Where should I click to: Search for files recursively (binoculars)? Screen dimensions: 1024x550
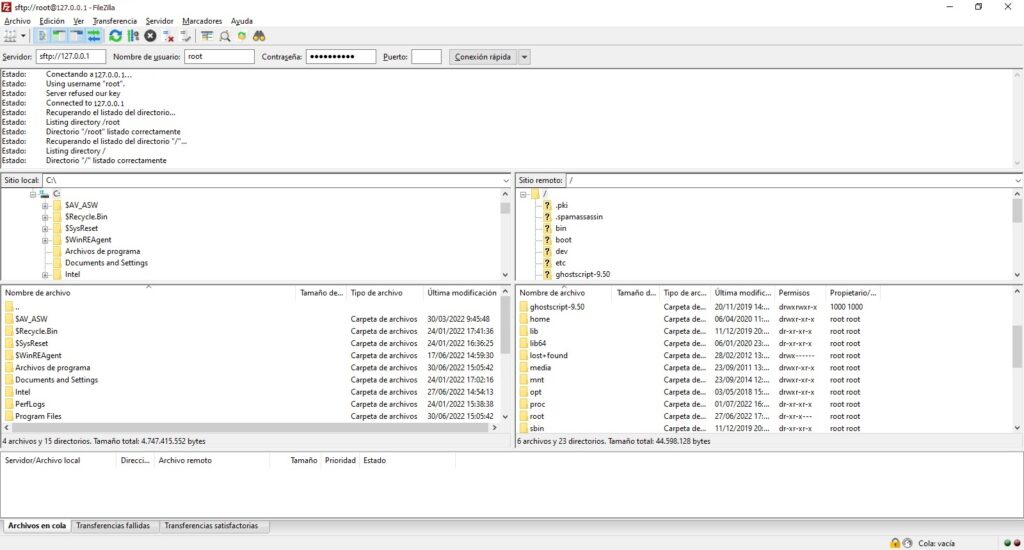[259, 36]
